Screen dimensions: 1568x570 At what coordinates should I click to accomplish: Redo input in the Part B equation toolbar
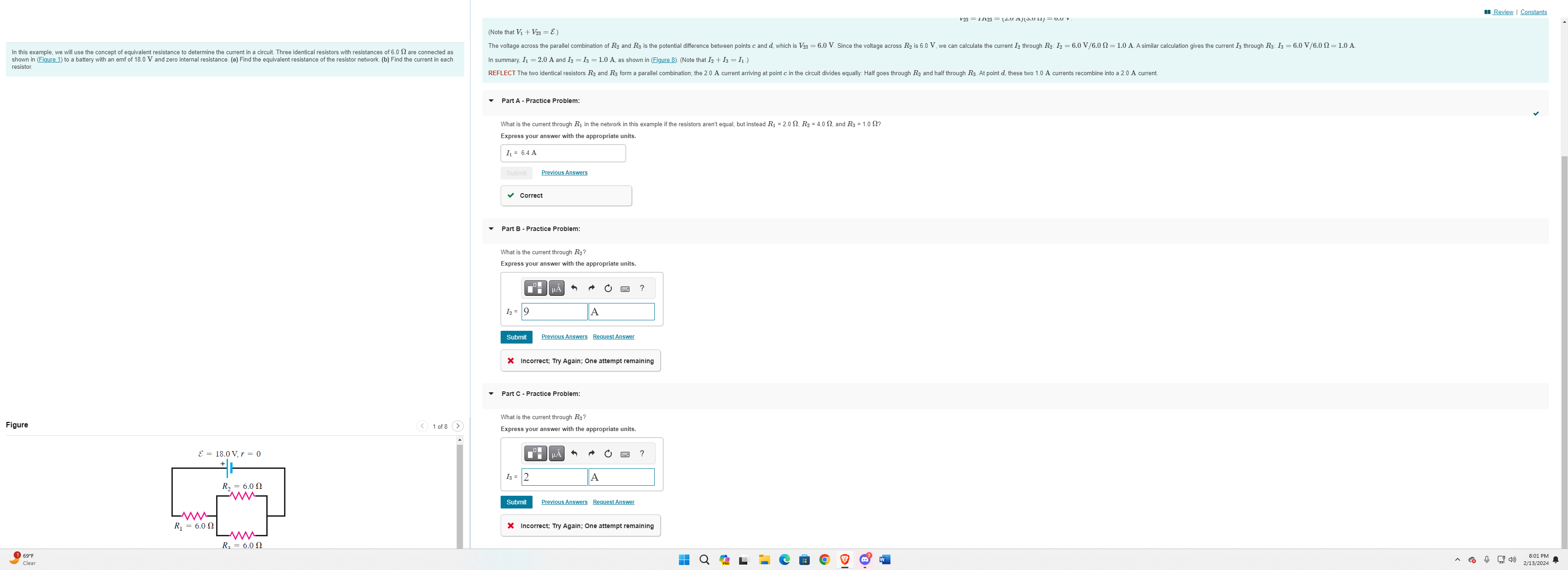[591, 288]
